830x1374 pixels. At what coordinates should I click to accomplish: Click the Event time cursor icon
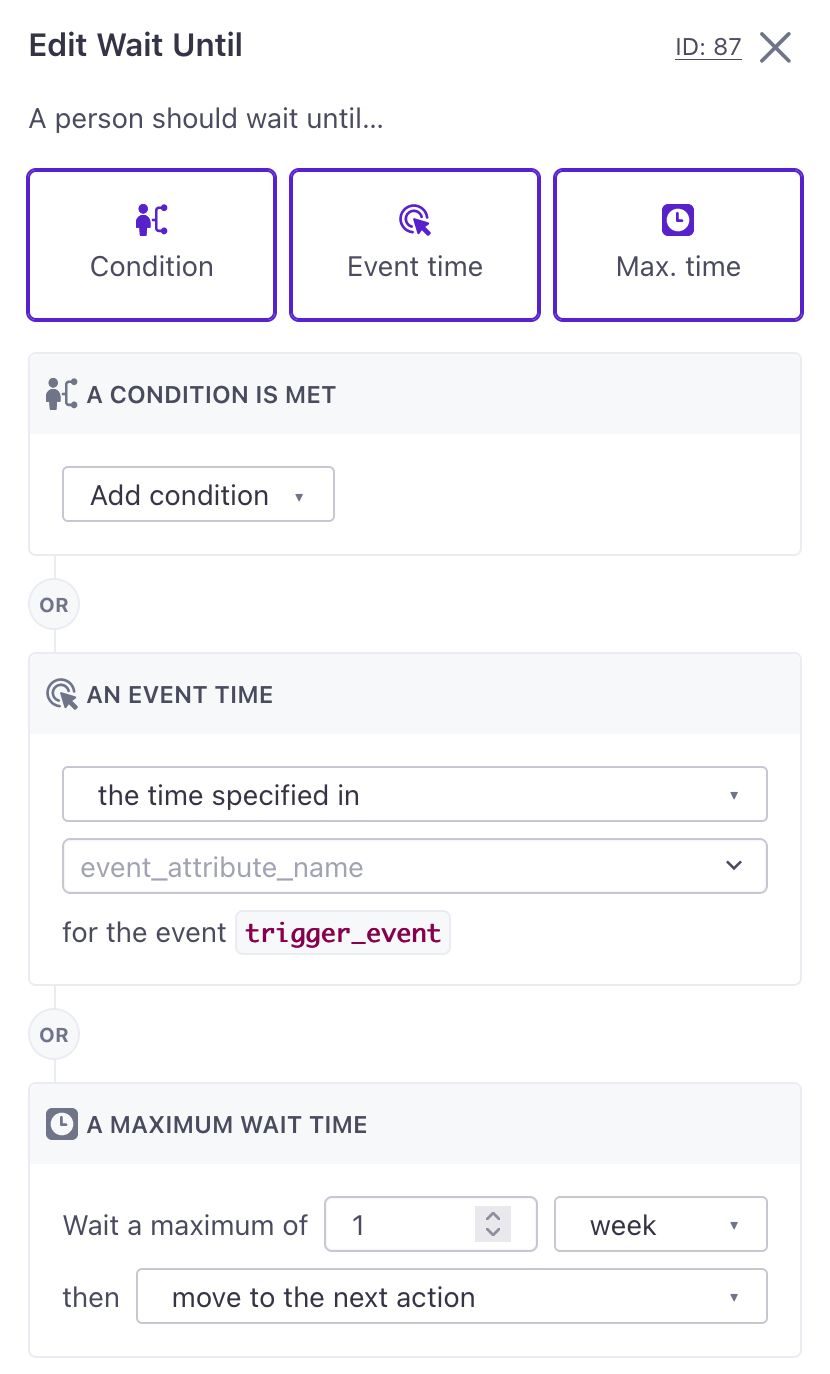(415, 219)
